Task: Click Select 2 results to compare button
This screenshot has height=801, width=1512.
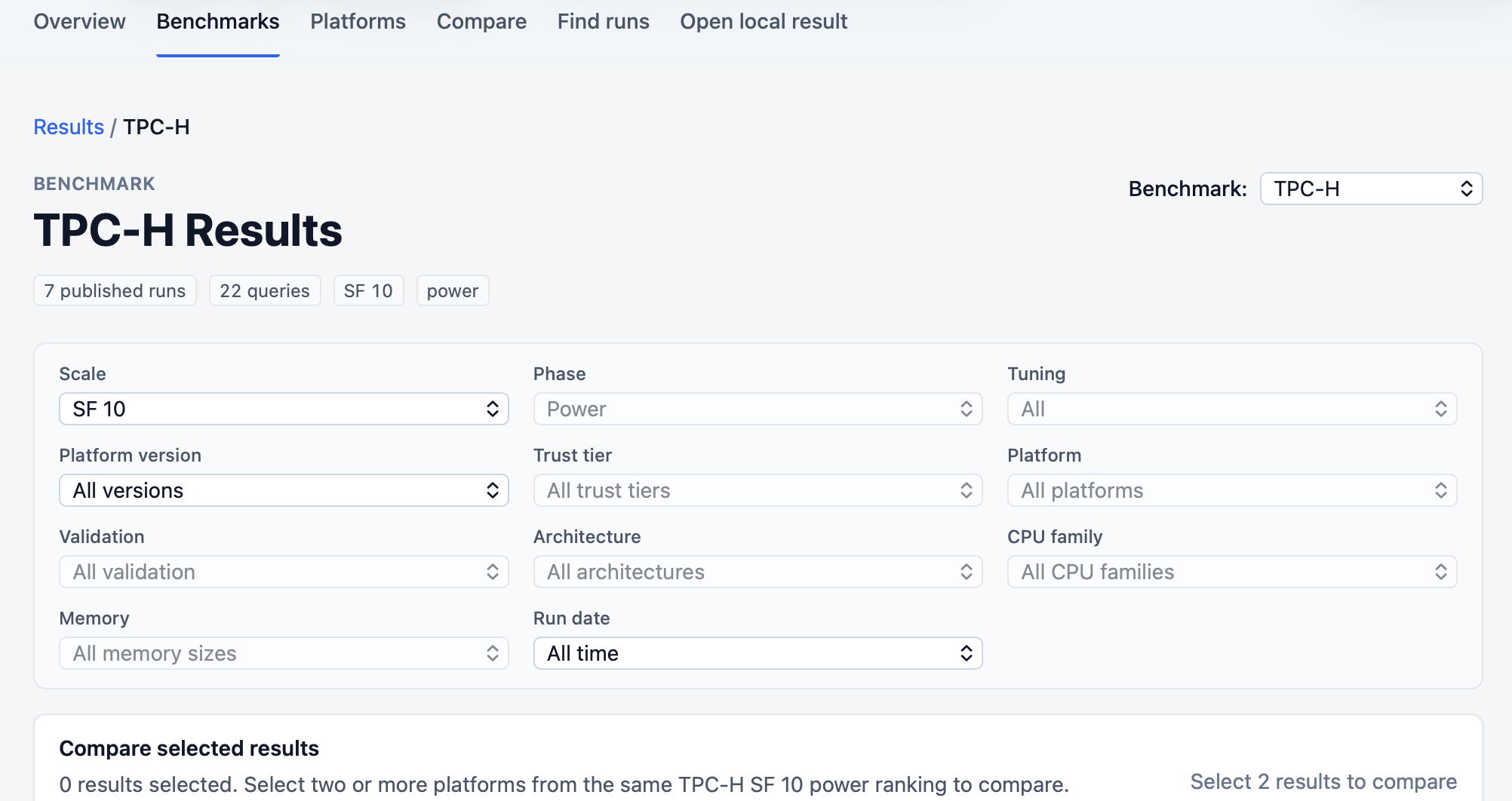Action: click(x=1323, y=781)
